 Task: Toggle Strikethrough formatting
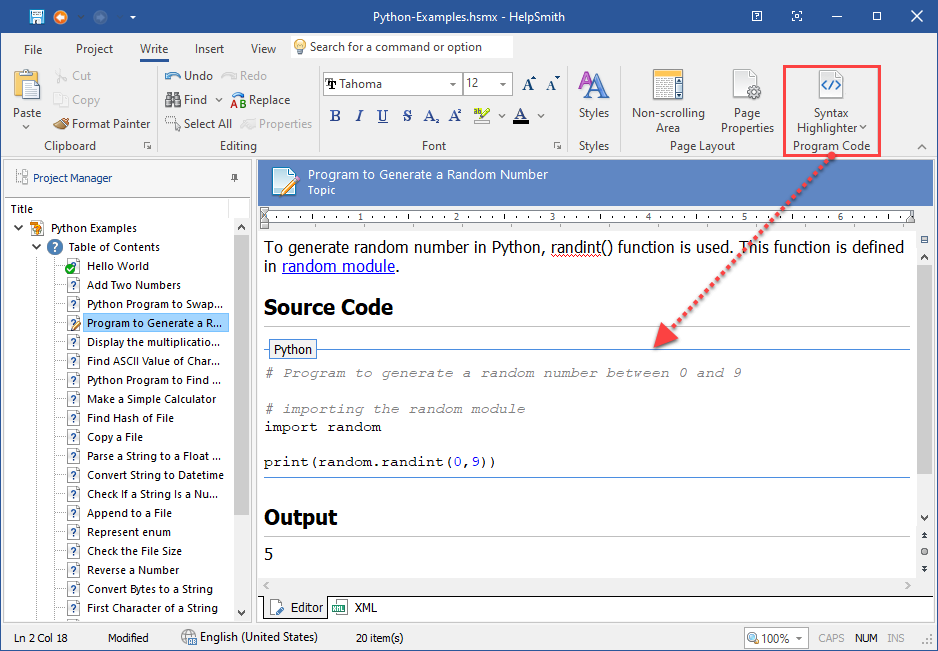407,115
